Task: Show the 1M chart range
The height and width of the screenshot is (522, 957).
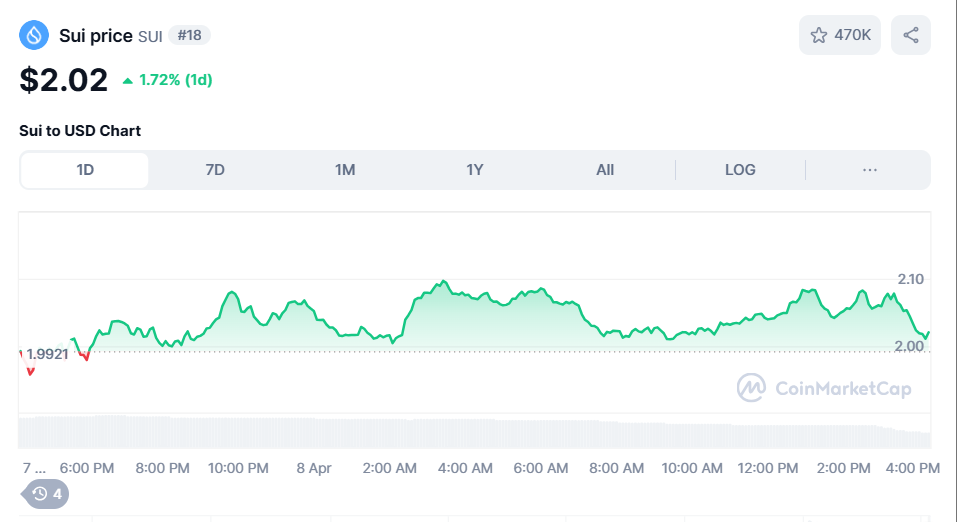Action: click(345, 170)
